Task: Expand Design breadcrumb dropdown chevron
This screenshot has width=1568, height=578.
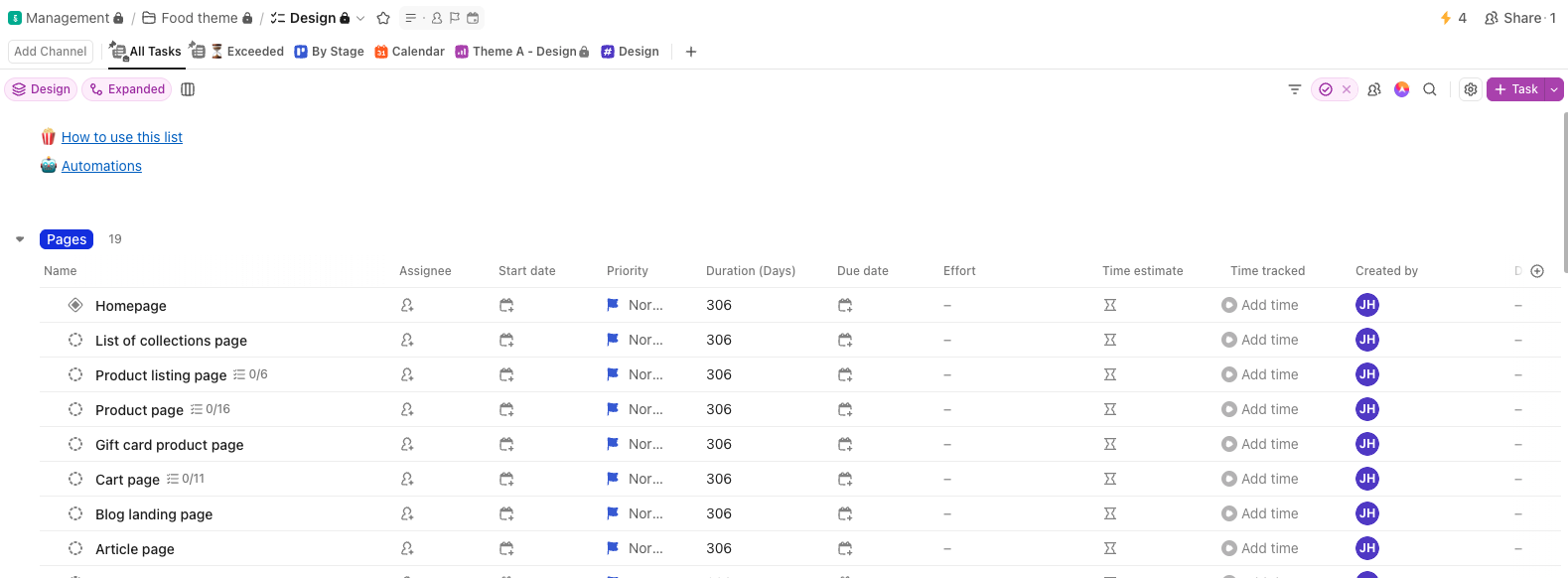Action: pyautogui.click(x=360, y=18)
